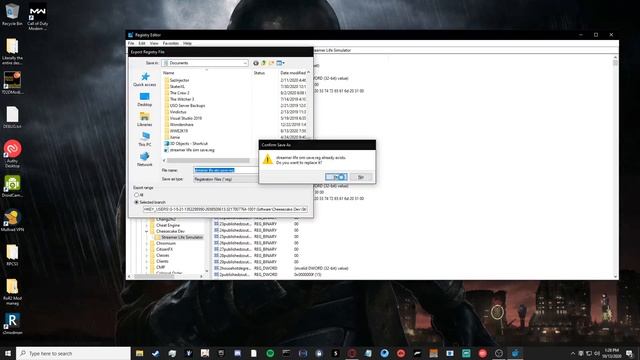Expand Cheat Engine registry key
This screenshot has width=640, height=360.
pyautogui.click(x=147, y=225)
